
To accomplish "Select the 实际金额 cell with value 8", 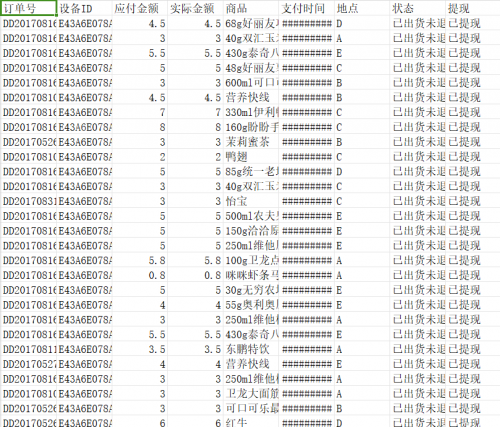I will pos(195,127).
